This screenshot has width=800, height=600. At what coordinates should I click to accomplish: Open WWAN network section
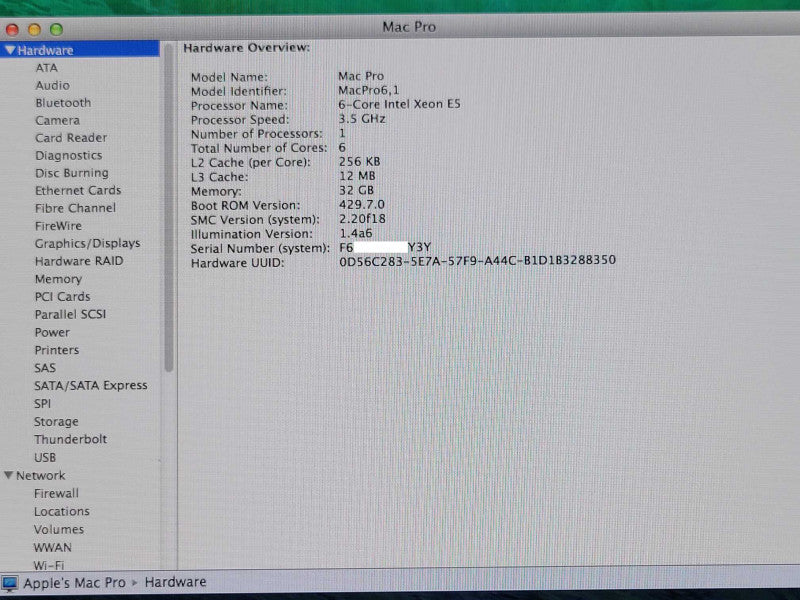coord(53,547)
